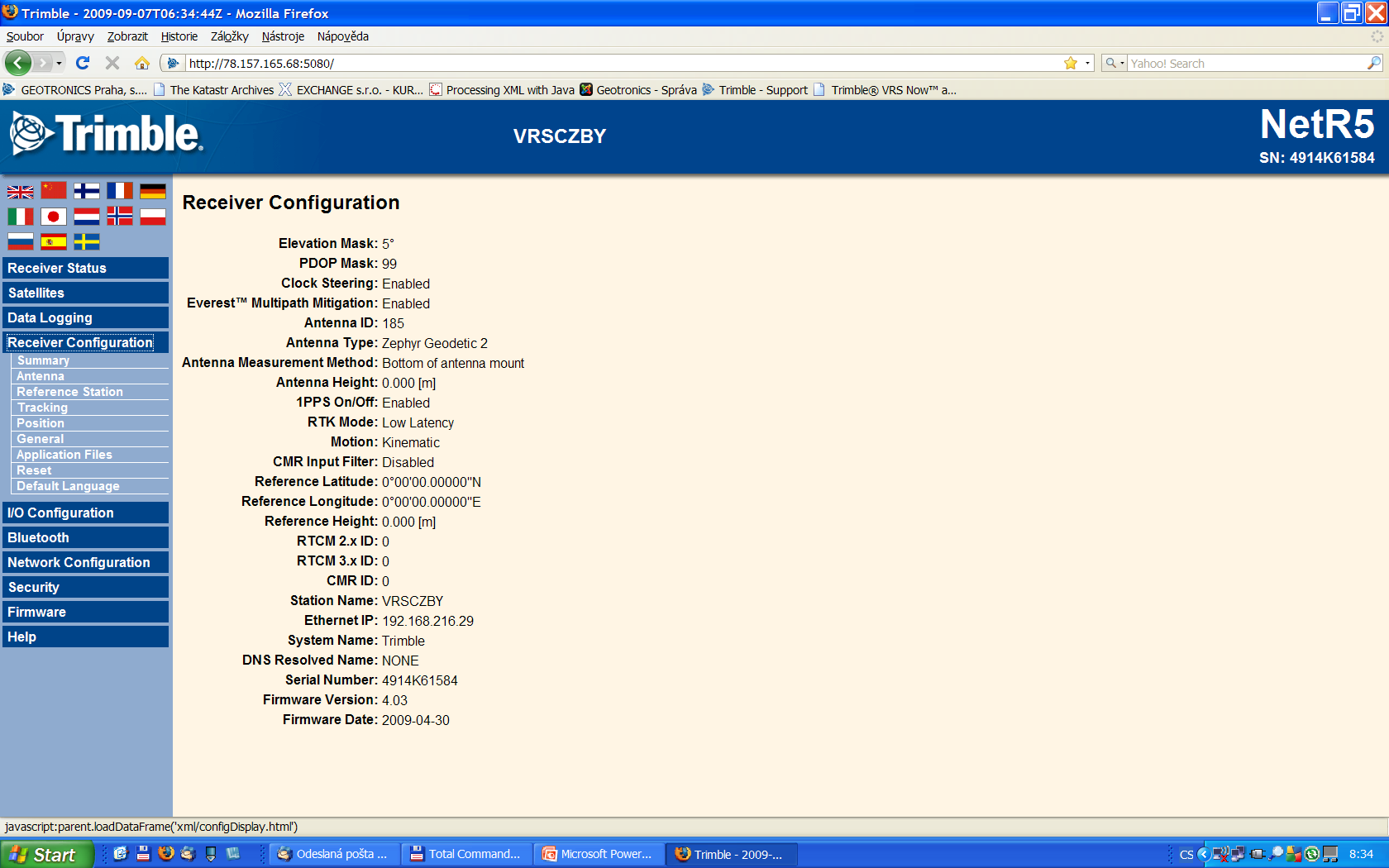Open Thunderbird from Quick Launch bar
The width and height of the screenshot is (1389, 868).
(189, 854)
